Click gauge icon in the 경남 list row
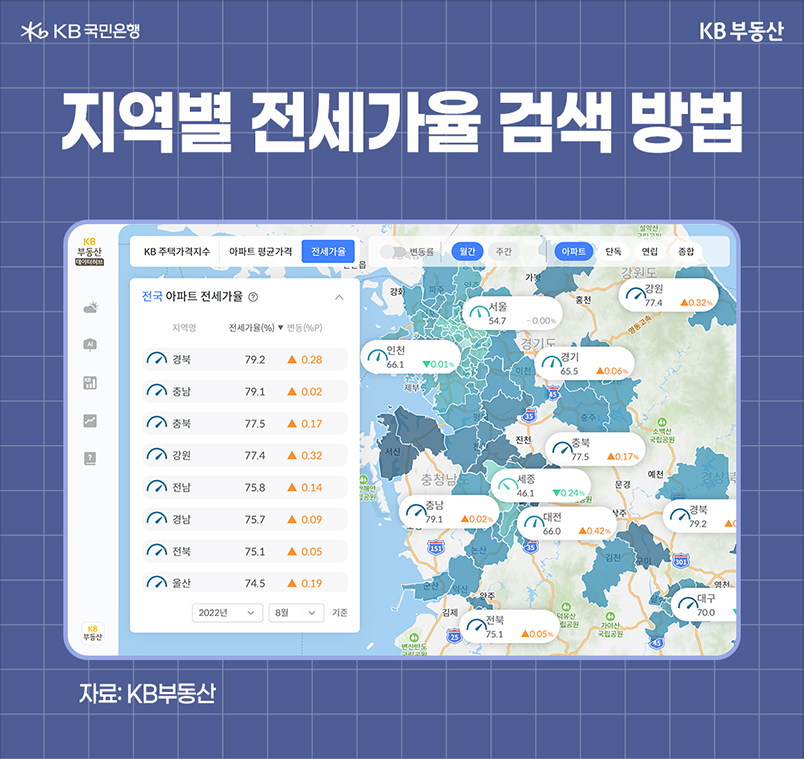Viewport: 804px width, 759px height. (157, 518)
